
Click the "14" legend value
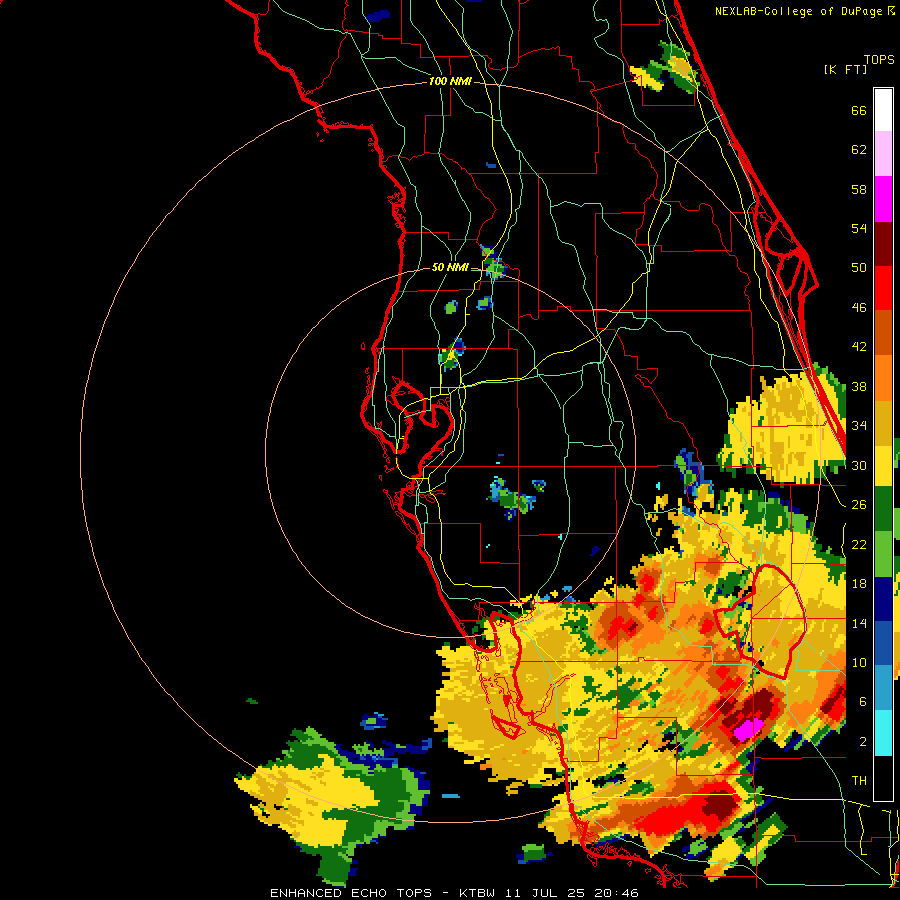click(x=859, y=623)
